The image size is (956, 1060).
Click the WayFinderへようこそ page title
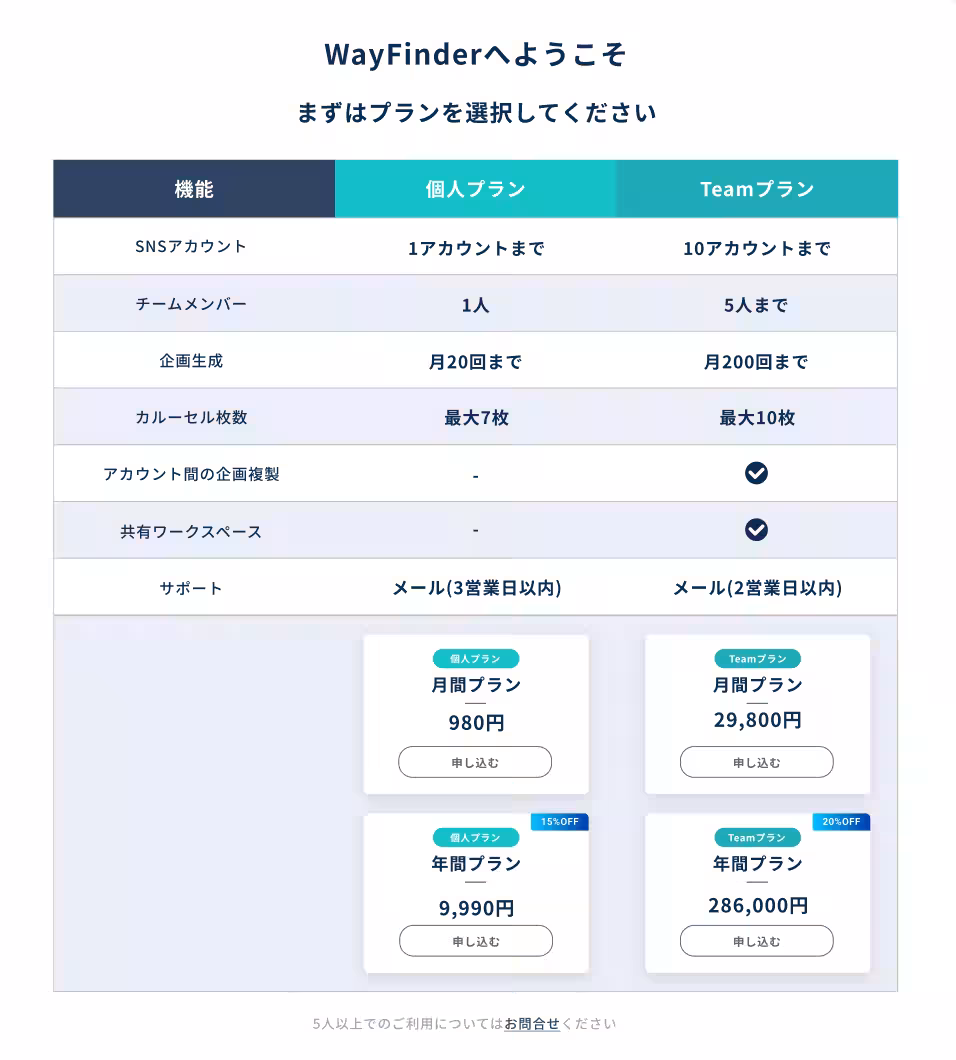pos(477,56)
